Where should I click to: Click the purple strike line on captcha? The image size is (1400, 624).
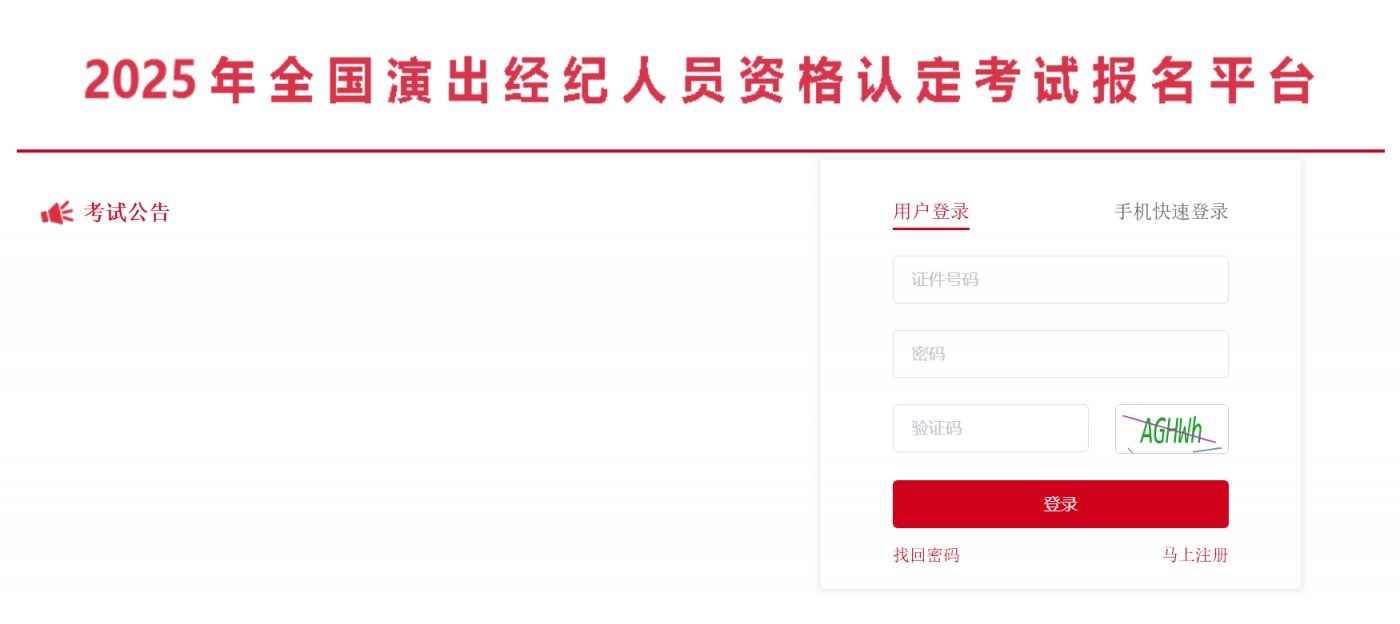pyautogui.click(x=1169, y=429)
